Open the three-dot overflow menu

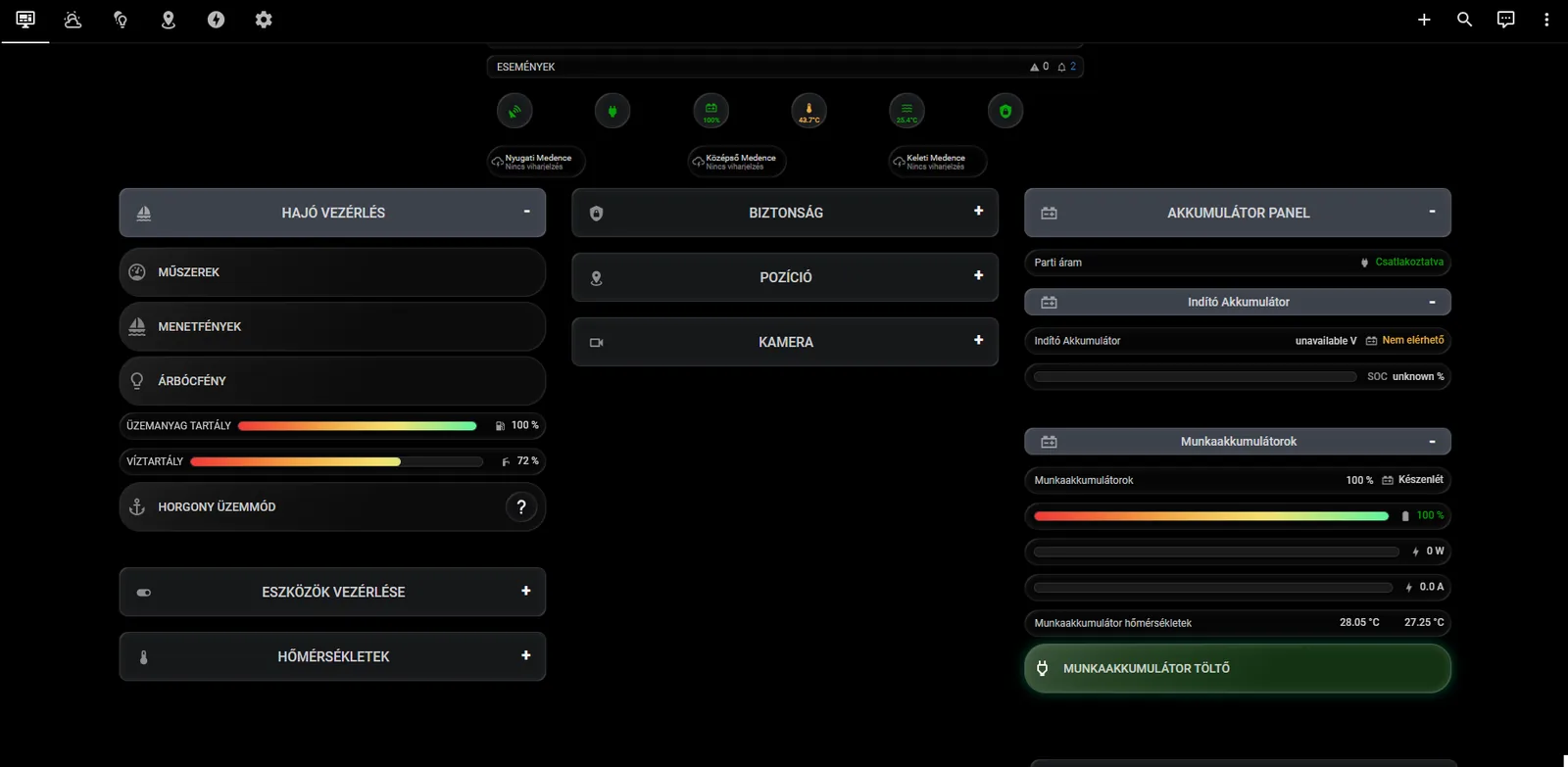pyautogui.click(x=1546, y=20)
